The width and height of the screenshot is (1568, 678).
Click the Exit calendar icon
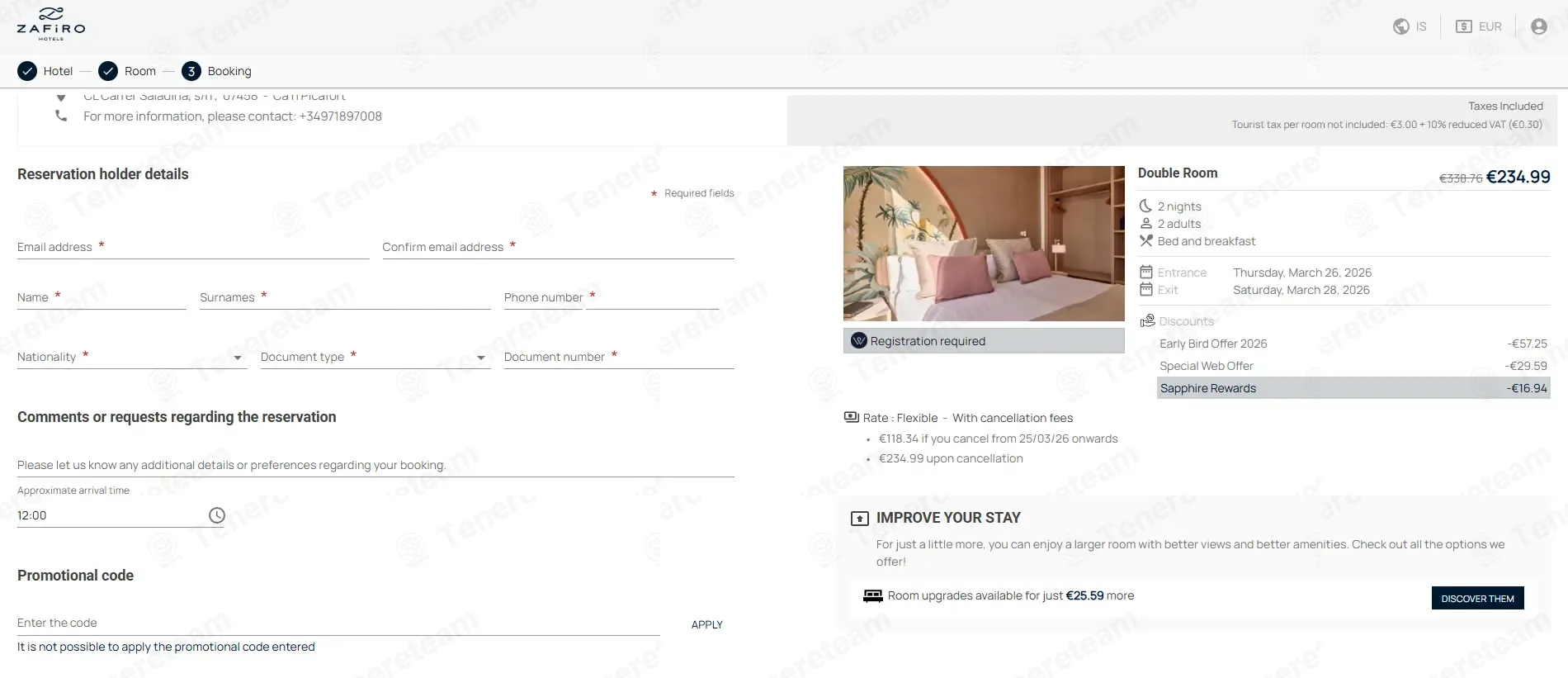tap(1145, 289)
